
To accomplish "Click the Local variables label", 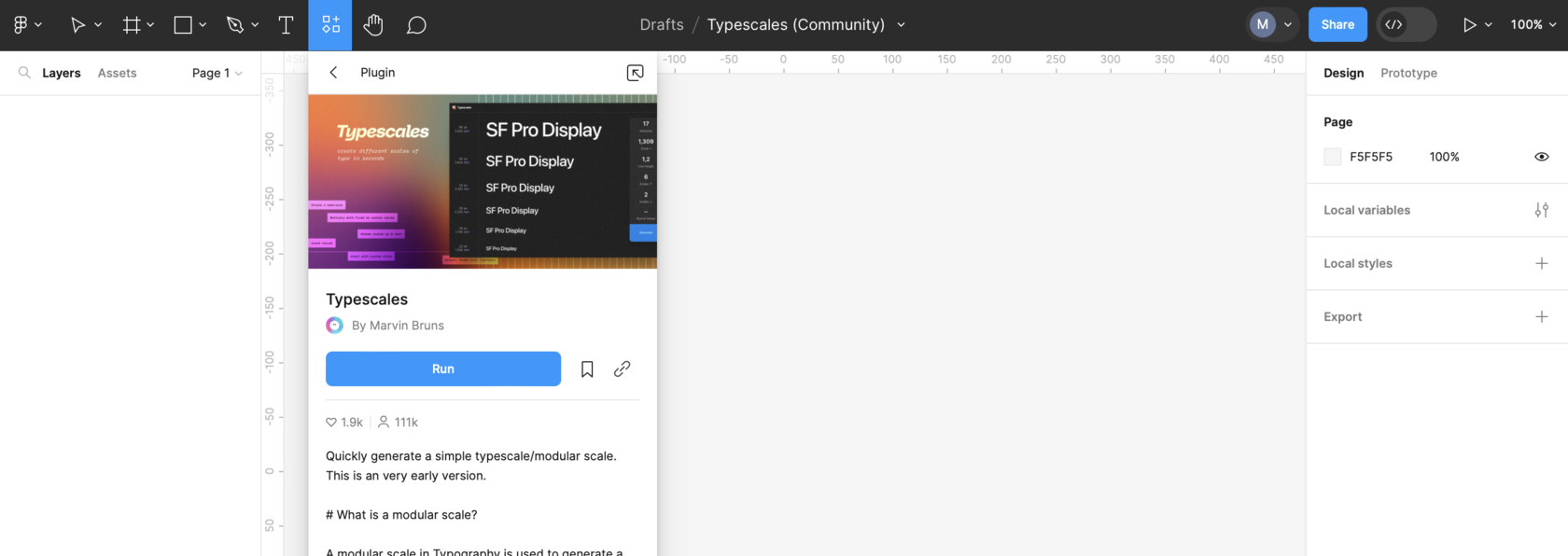I will click(1366, 210).
